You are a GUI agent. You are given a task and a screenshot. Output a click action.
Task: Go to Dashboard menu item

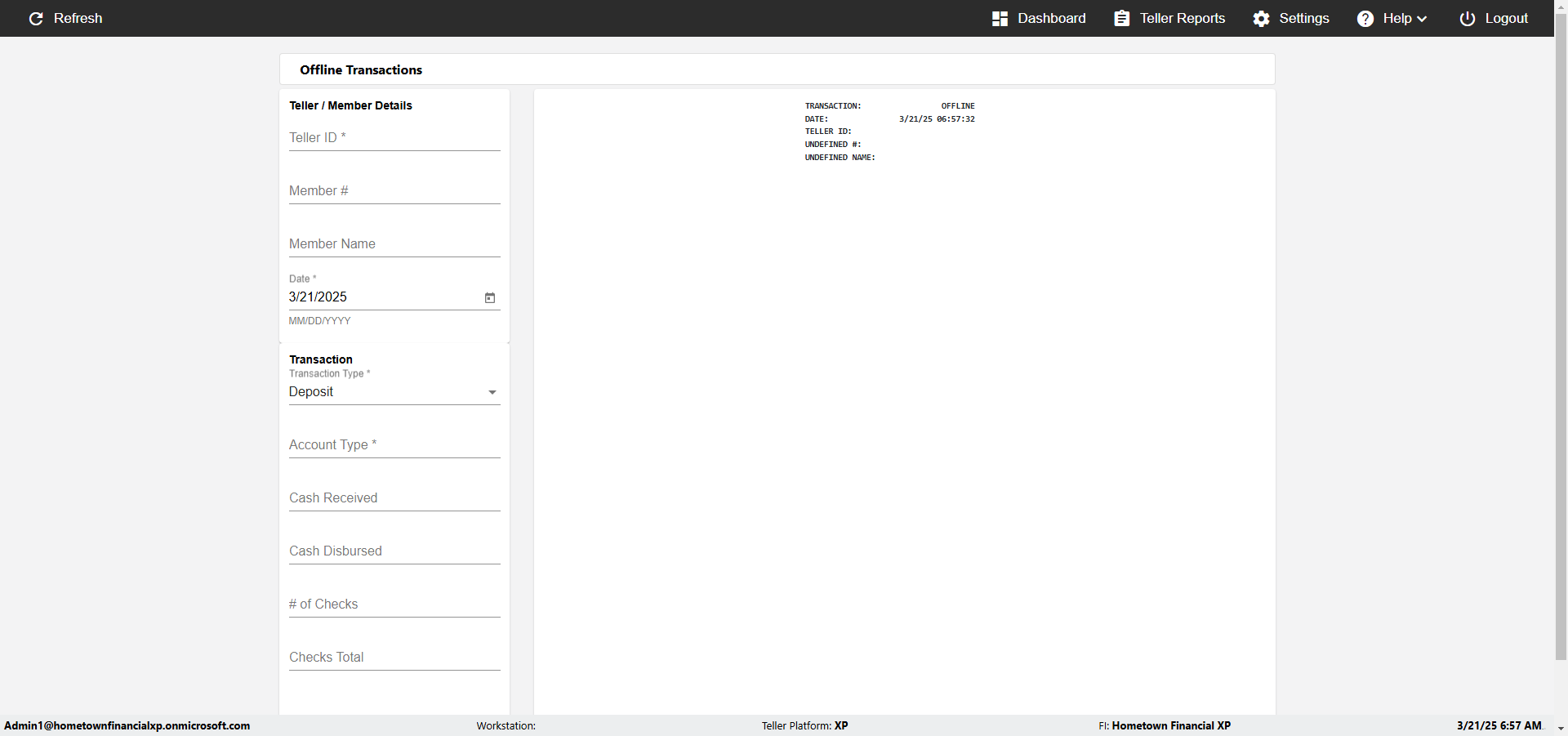pyautogui.click(x=1052, y=19)
